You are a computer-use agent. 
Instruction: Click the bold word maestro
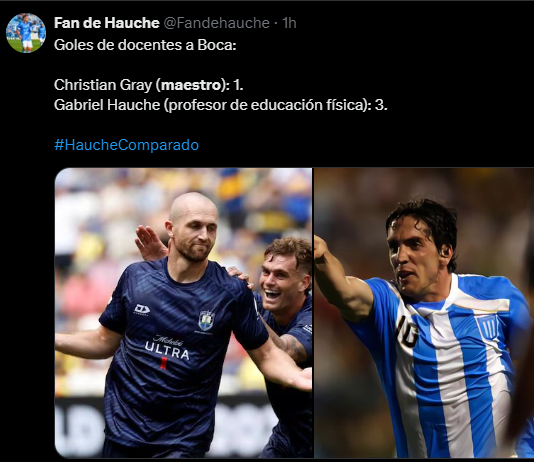click(192, 85)
